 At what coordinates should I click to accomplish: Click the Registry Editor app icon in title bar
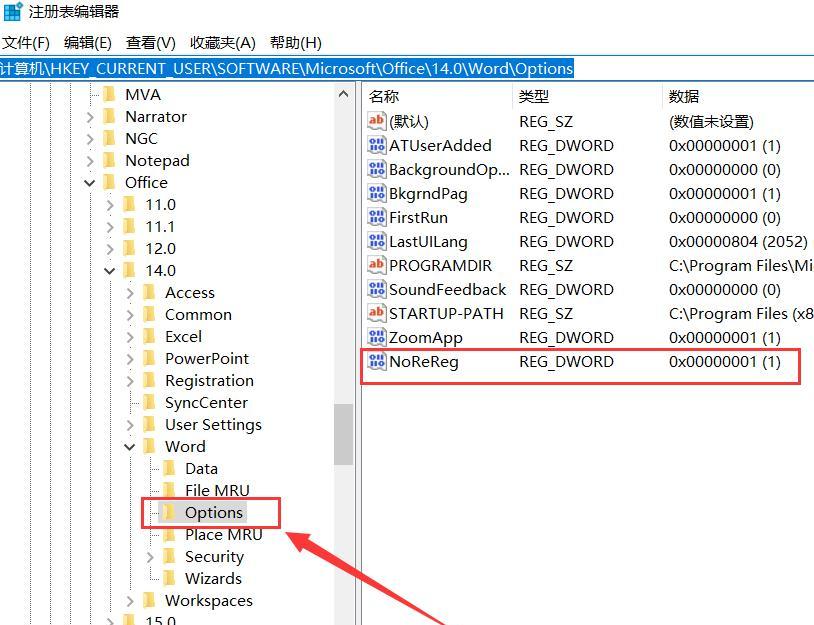click(12, 11)
